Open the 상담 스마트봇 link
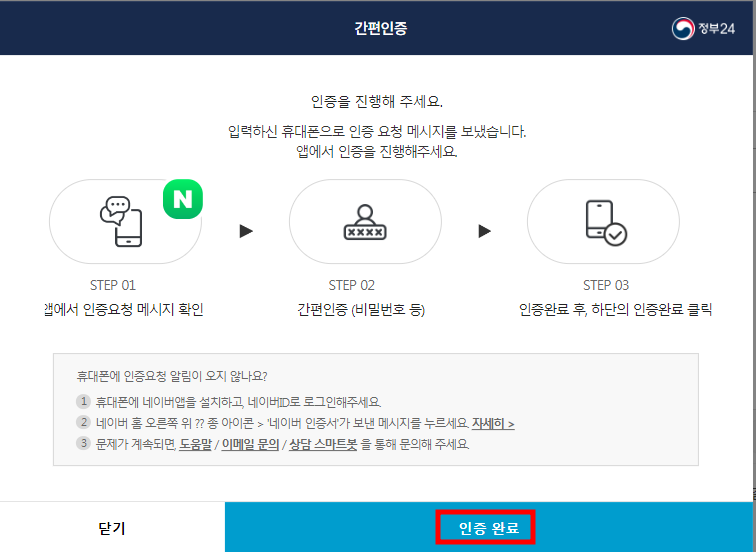This screenshot has height=552, width=756. click(323, 444)
